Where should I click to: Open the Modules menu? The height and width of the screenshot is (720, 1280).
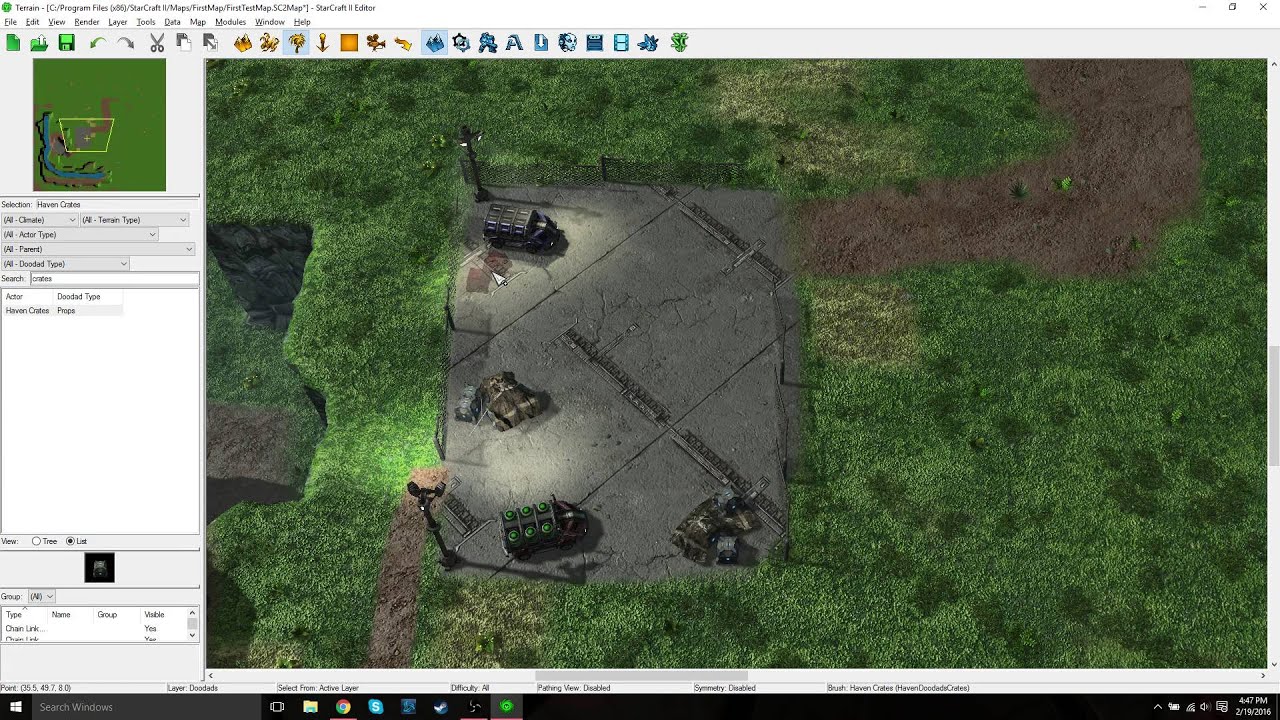pyautogui.click(x=230, y=22)
